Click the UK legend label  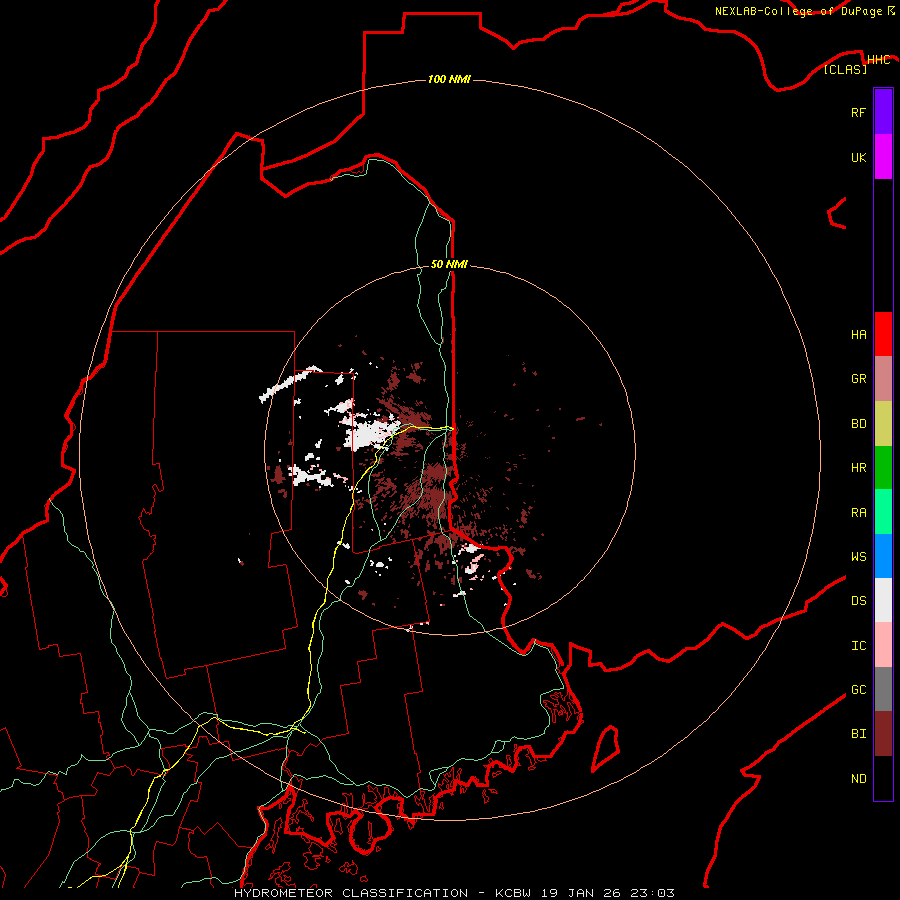tap(858, 157)
